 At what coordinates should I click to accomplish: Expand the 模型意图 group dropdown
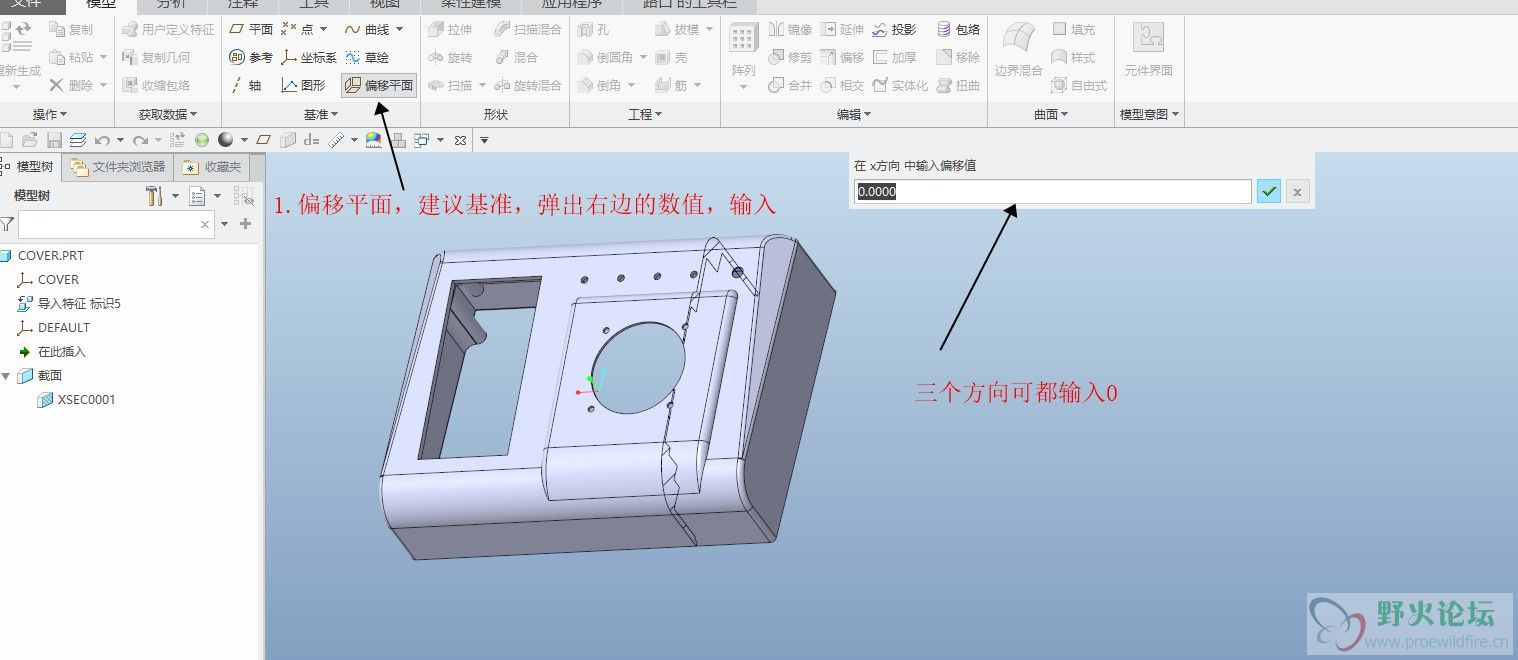pyautogui.click(x=1149, y=115)
